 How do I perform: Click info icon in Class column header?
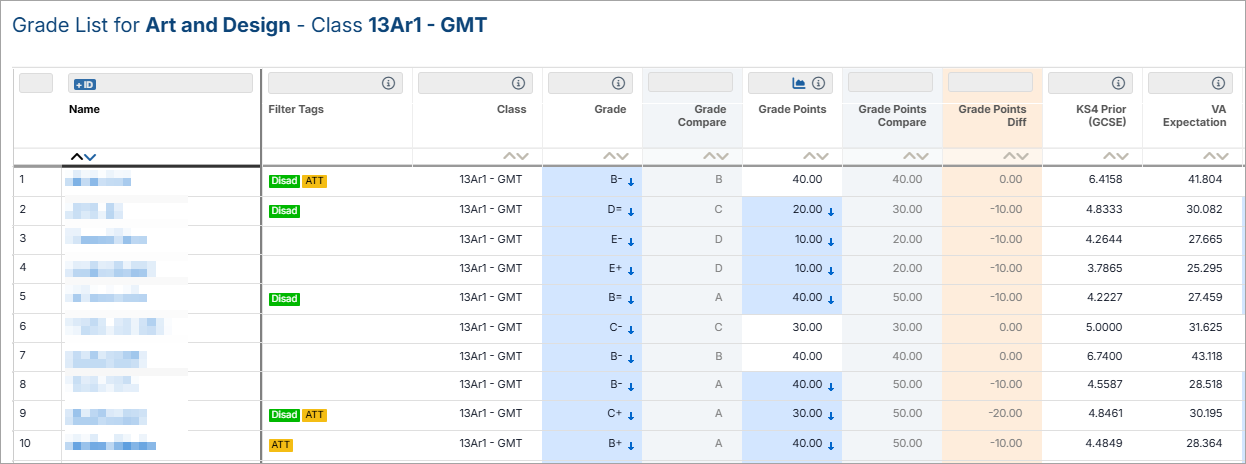(518, 83)
